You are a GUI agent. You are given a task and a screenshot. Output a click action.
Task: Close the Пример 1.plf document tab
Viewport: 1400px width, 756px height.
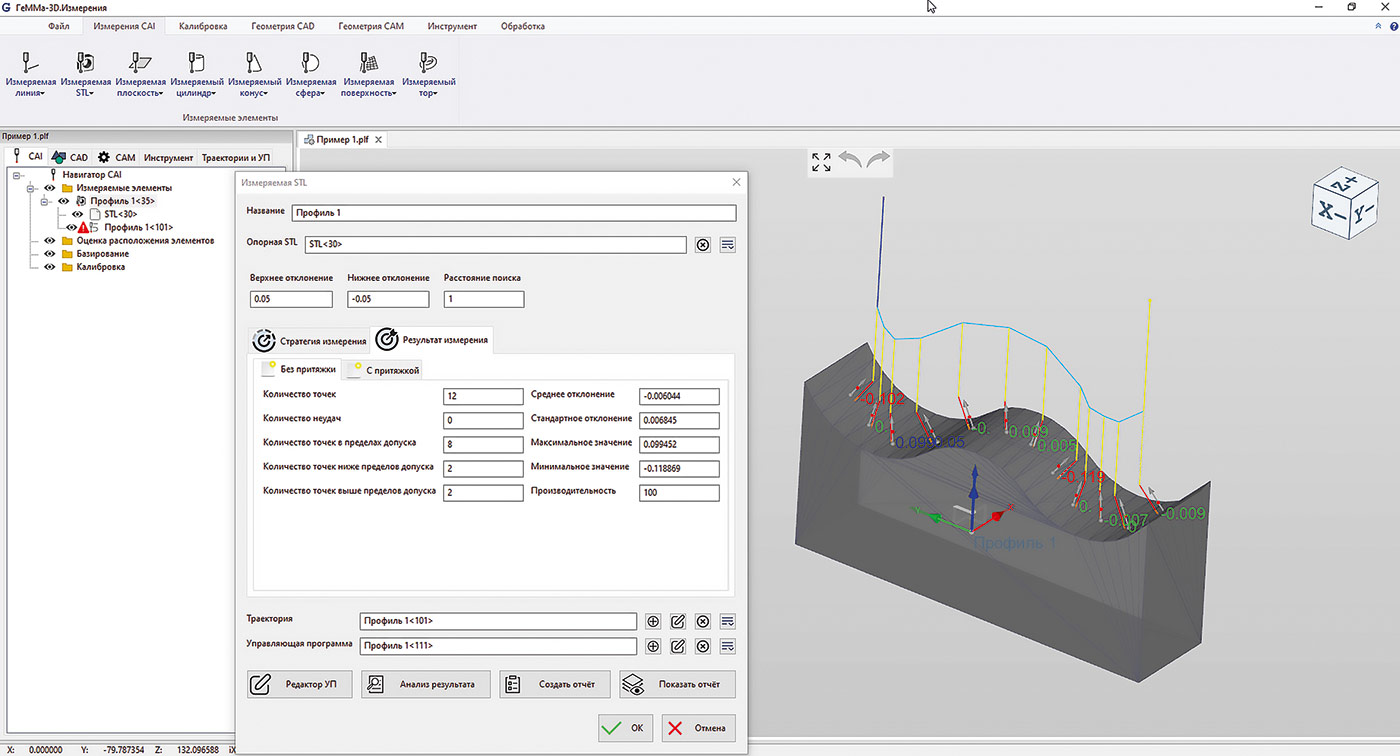click(x=379, y=140)
